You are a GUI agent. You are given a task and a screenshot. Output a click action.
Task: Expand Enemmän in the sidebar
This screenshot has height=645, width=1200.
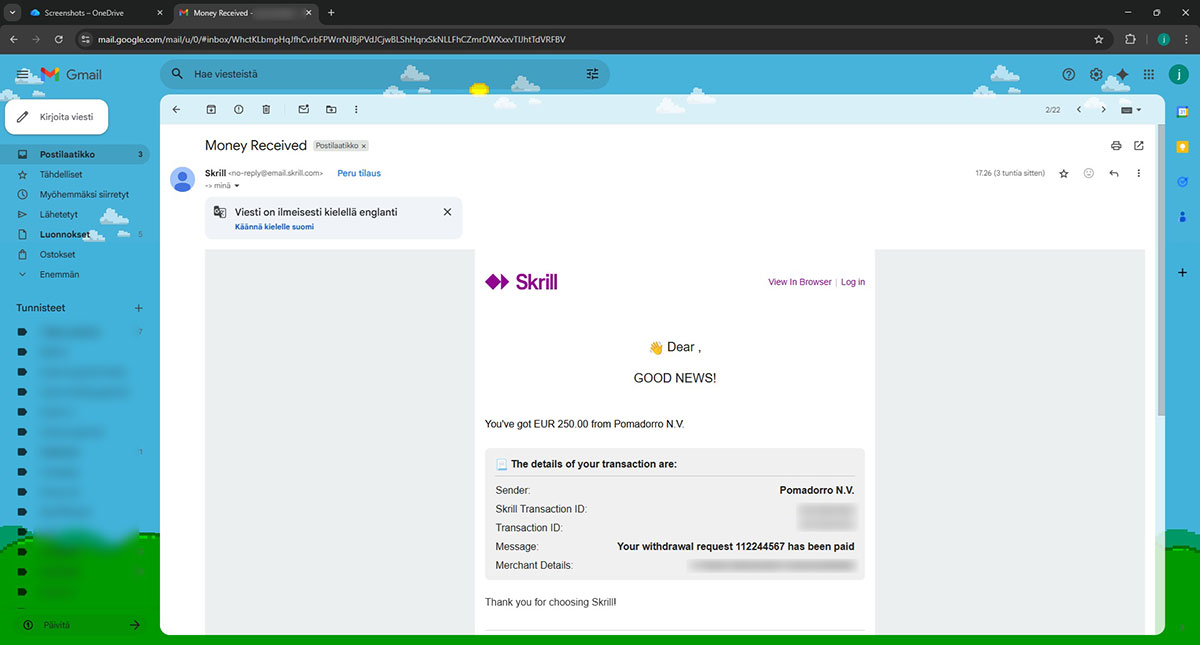(x=59, y=274)
